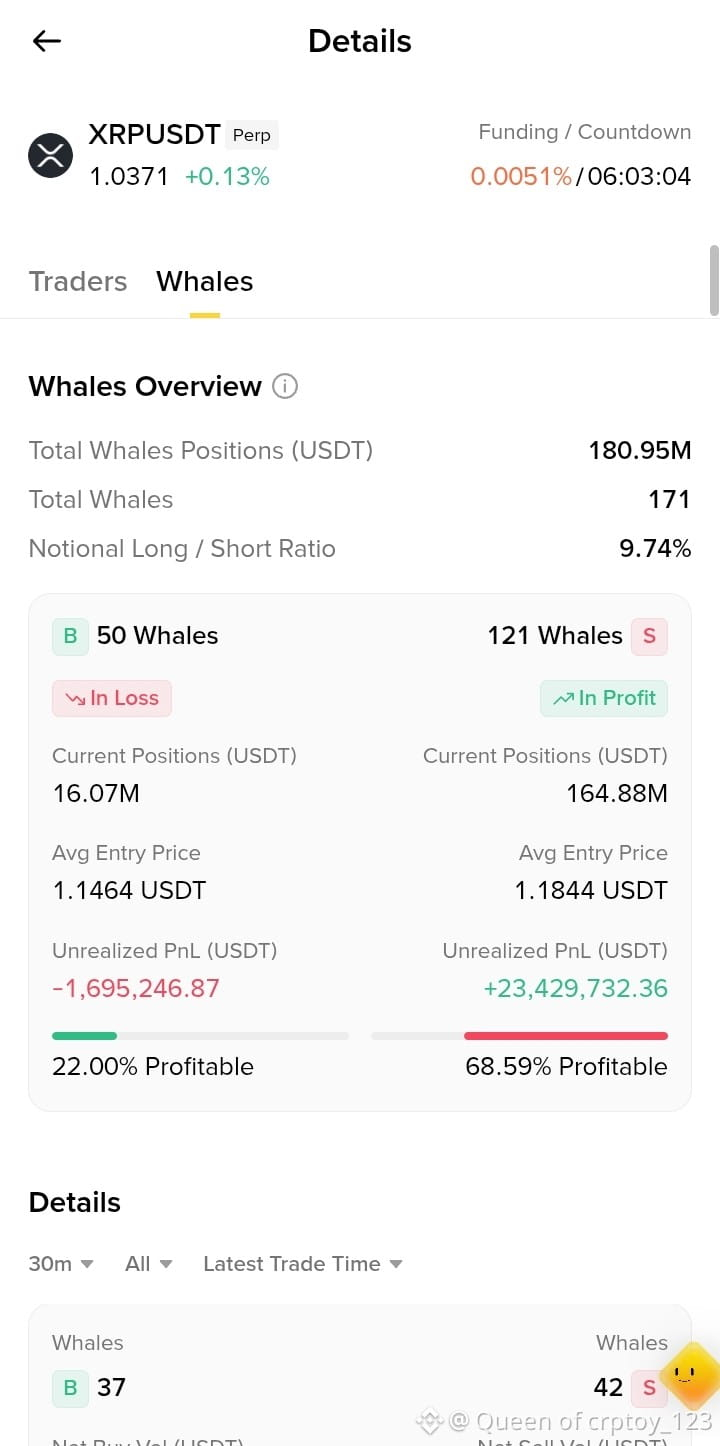Screen dimensions: 720x1446
Task: Tap the green B badge beside 37
Action: pyautogui.click(x=70, y=1387)
